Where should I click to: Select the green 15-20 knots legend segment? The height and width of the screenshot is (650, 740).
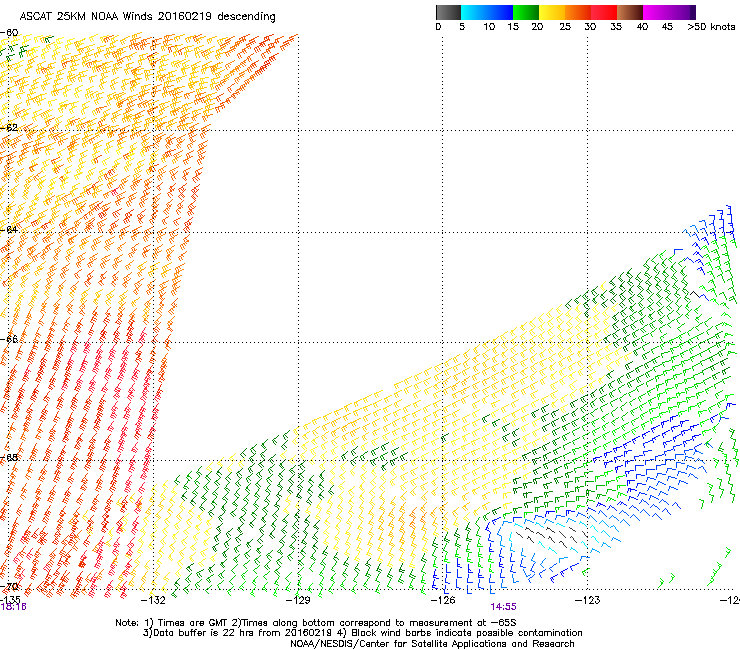(526, 12)
